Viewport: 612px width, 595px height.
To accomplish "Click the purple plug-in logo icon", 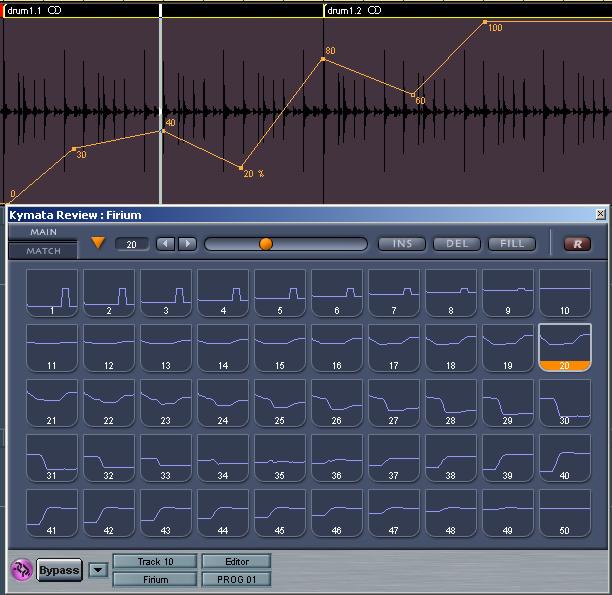I will pos(21,570).
